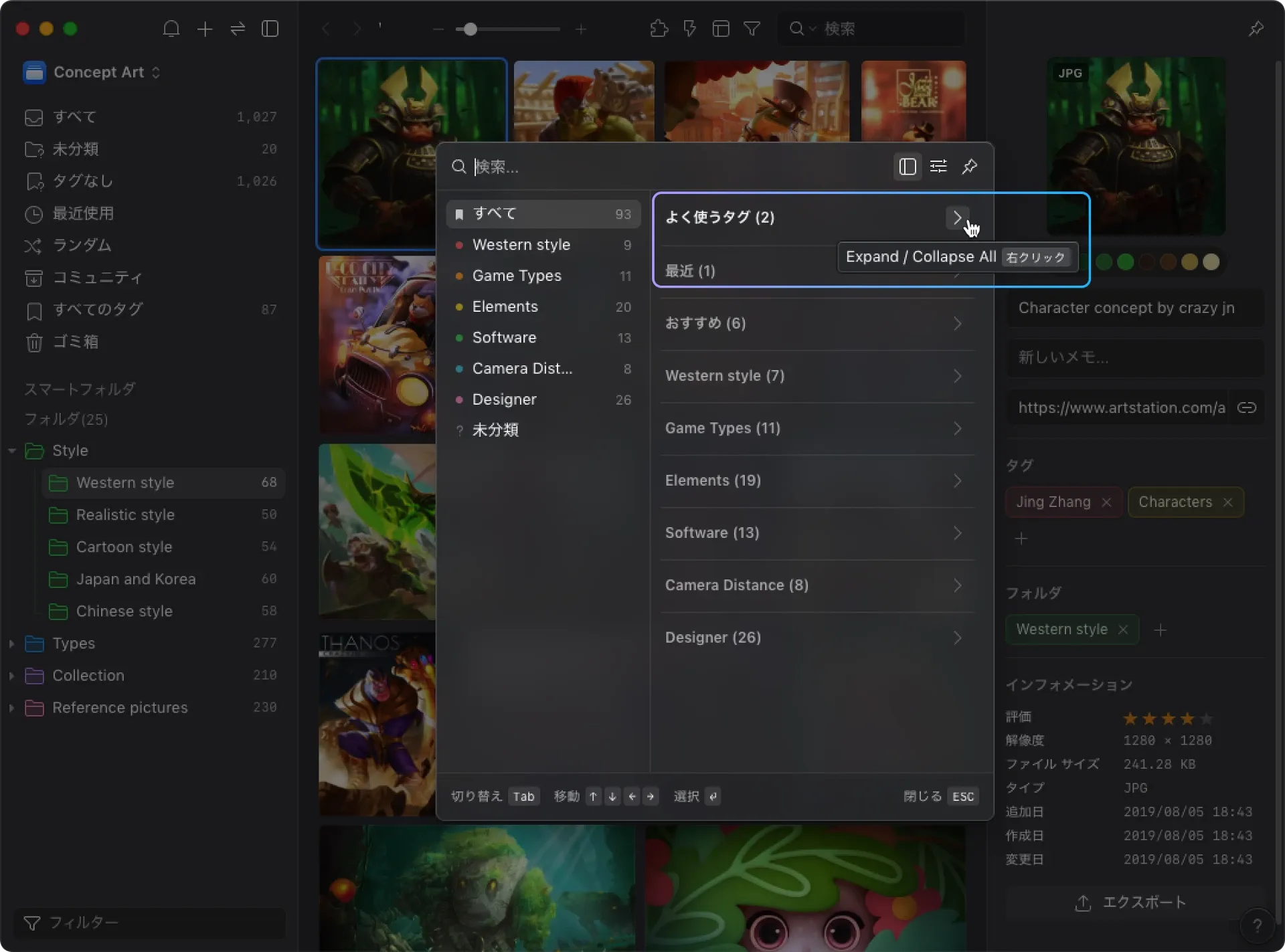The image size is (1285, 952).
Task: Remove the Characters tag
Action: tap(1227, 502)
